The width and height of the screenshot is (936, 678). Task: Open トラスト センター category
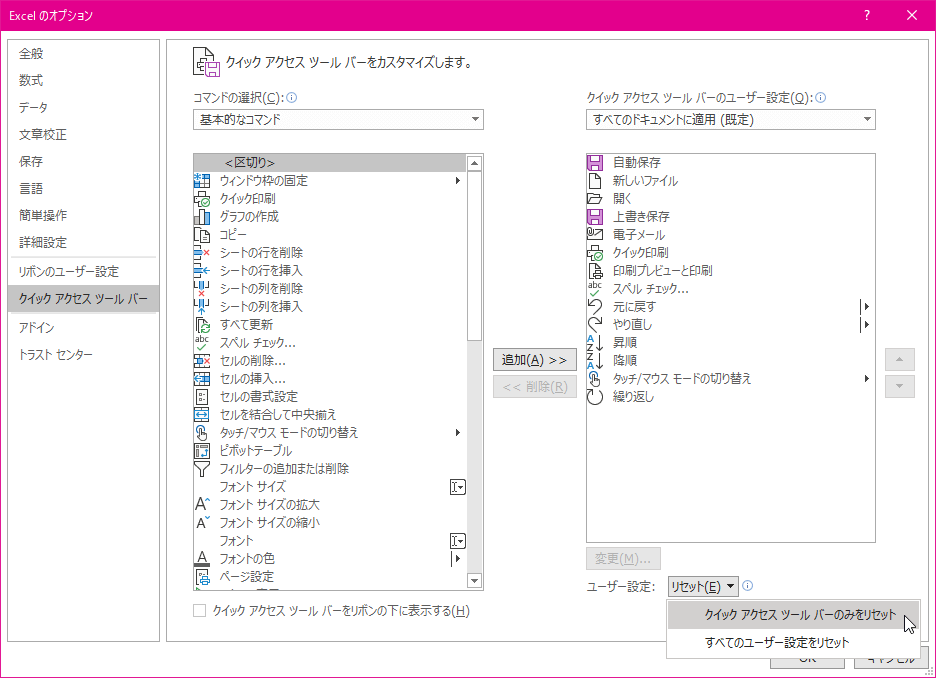point(84,355)
